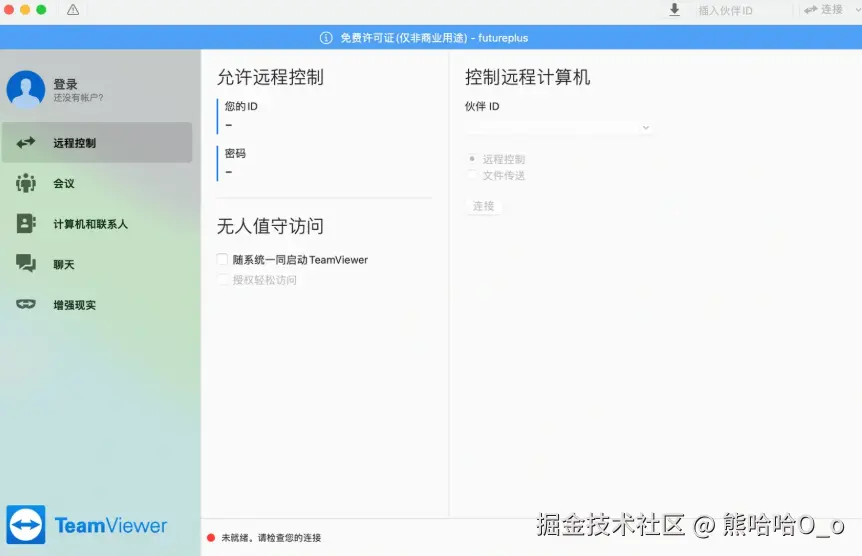Click the TeamViewer logo icon
Image resolution: width=862 pixels, height=556 pixels.
(26, 525)
